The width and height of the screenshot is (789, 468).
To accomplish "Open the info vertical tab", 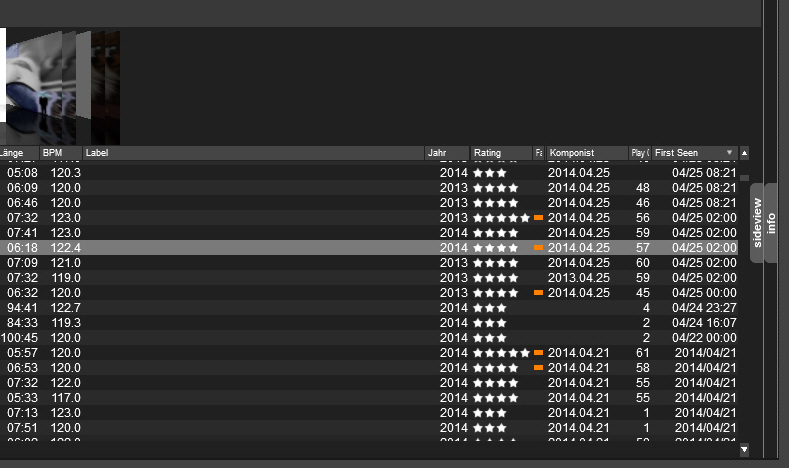I will (x=771, y=223).
